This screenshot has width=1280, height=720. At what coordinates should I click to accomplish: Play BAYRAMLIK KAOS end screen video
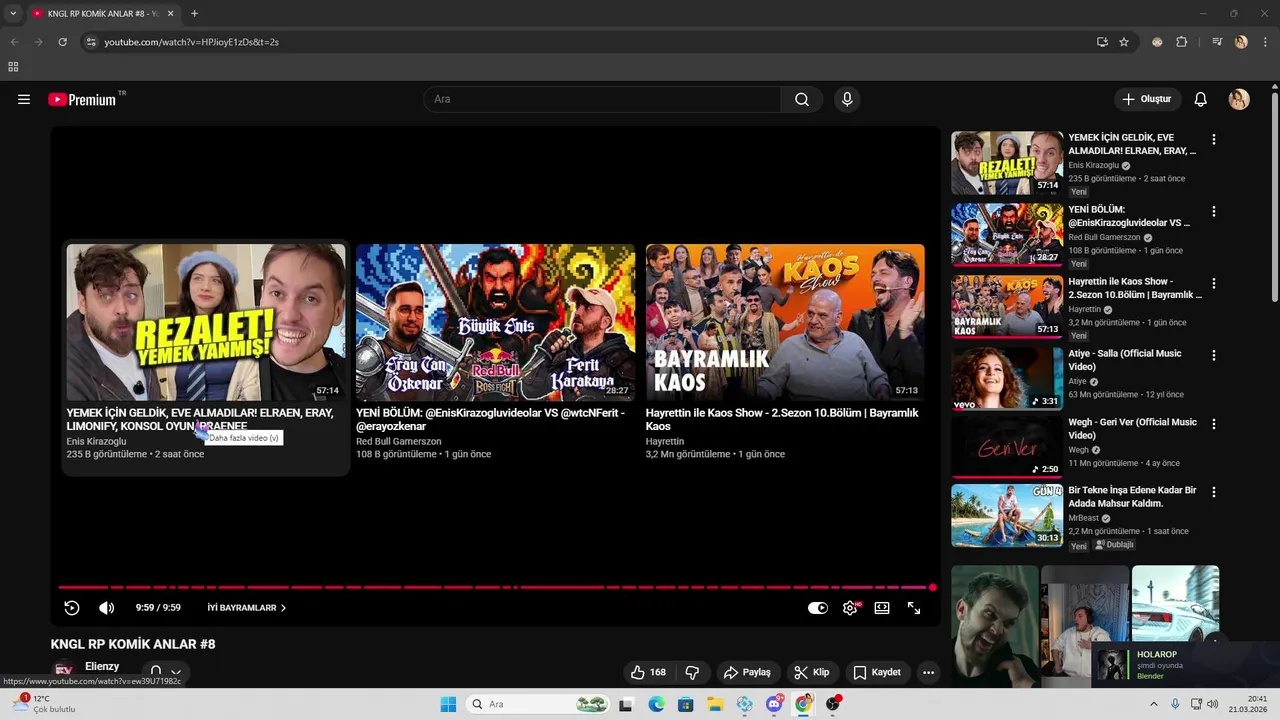pyautogui.click(x=785, y=322)
